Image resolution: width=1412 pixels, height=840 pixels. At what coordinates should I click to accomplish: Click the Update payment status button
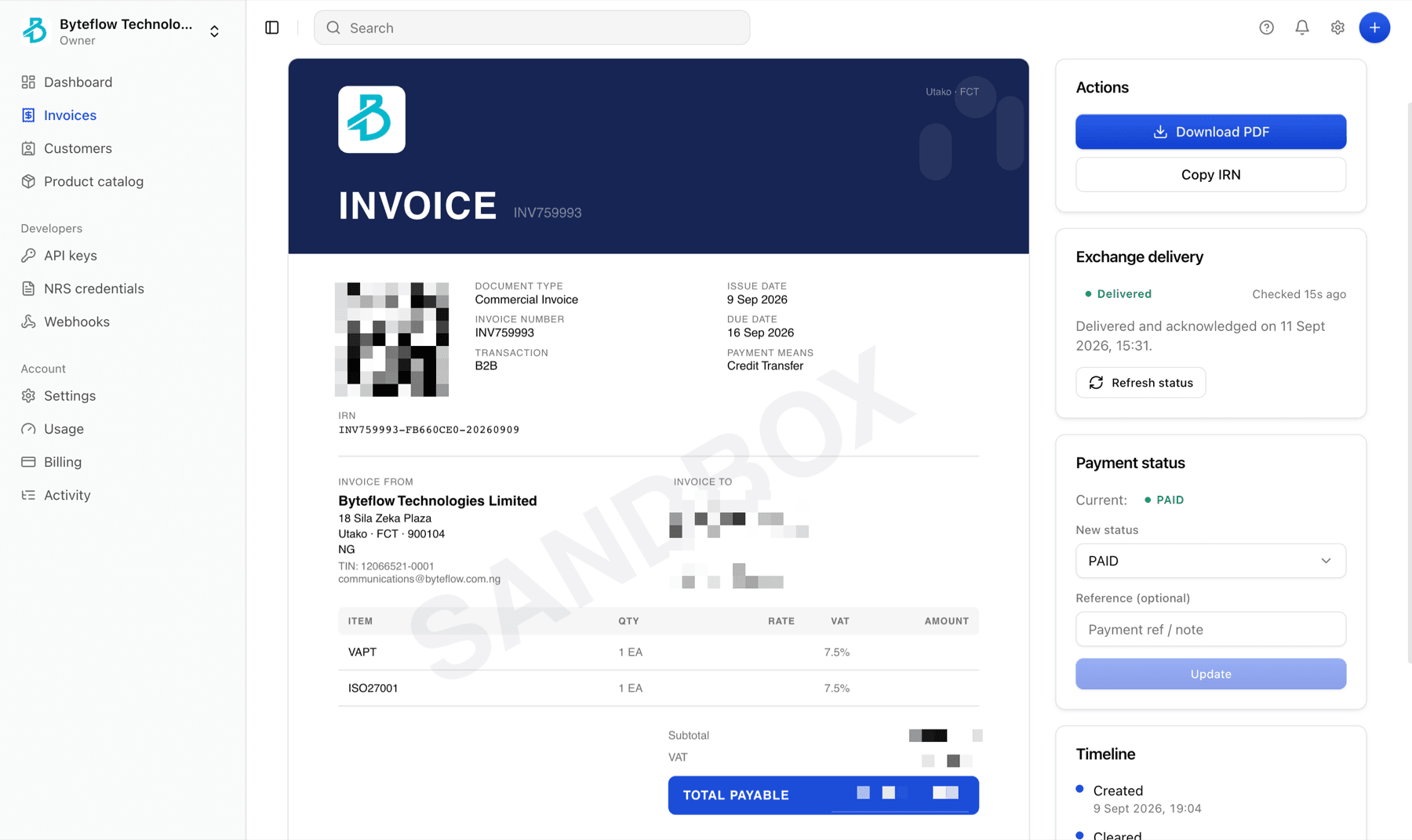pyautogui.click(x=1210, y=674)
